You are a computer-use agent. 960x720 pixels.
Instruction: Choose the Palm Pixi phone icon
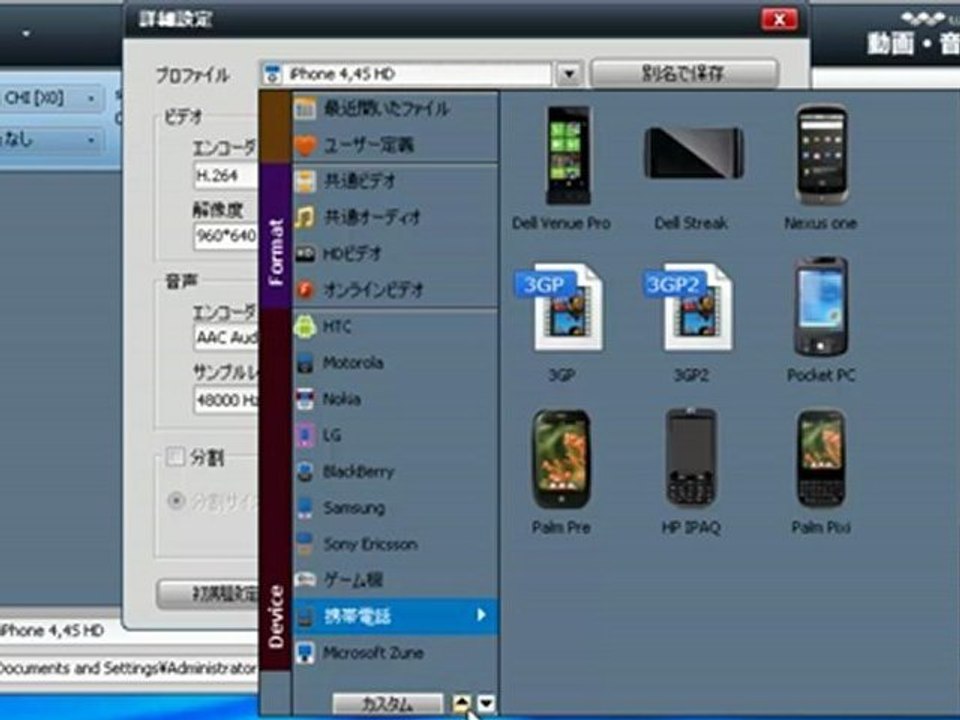[x=821, y=458]
